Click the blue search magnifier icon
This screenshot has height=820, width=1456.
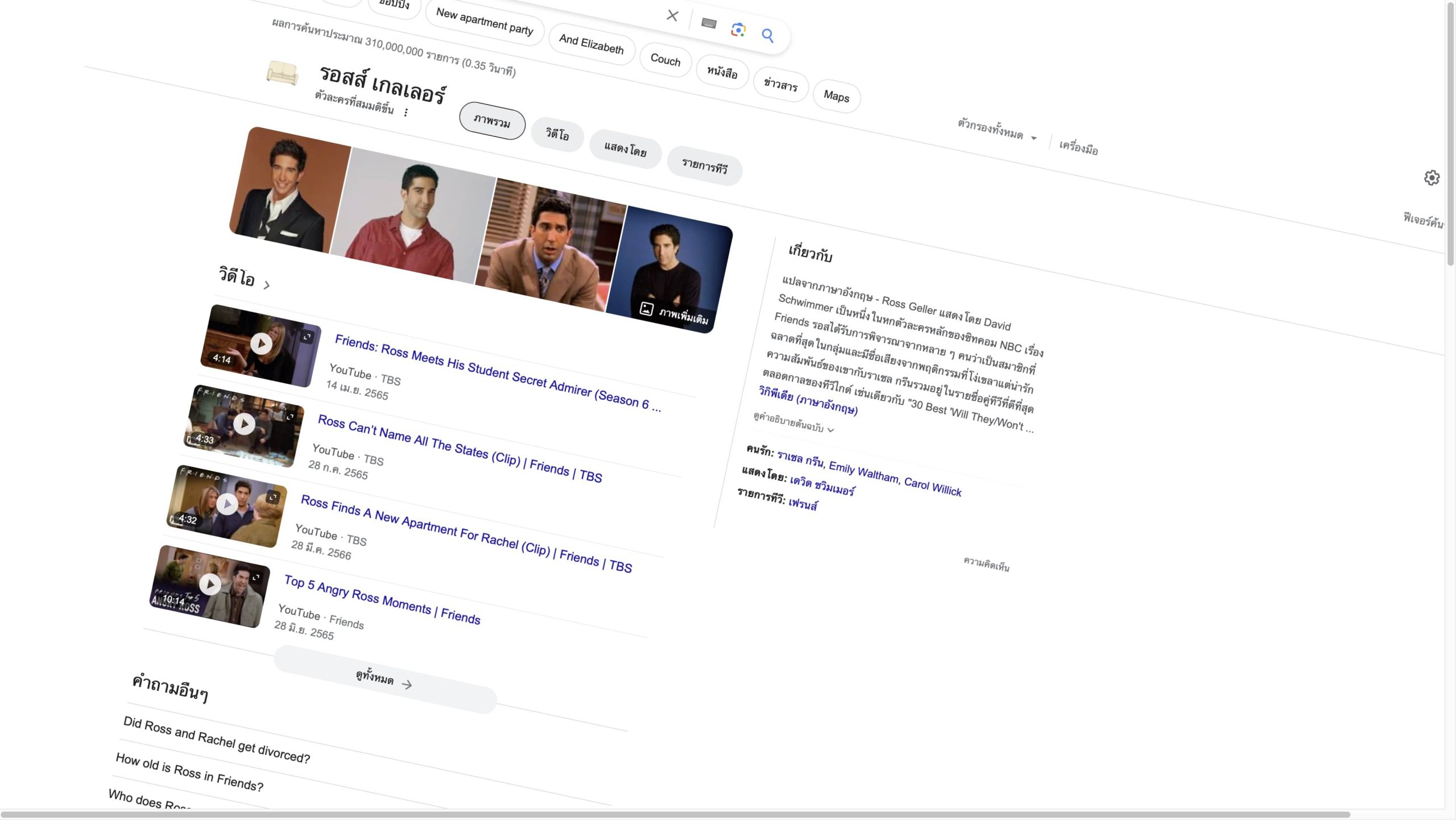[767, 36]
